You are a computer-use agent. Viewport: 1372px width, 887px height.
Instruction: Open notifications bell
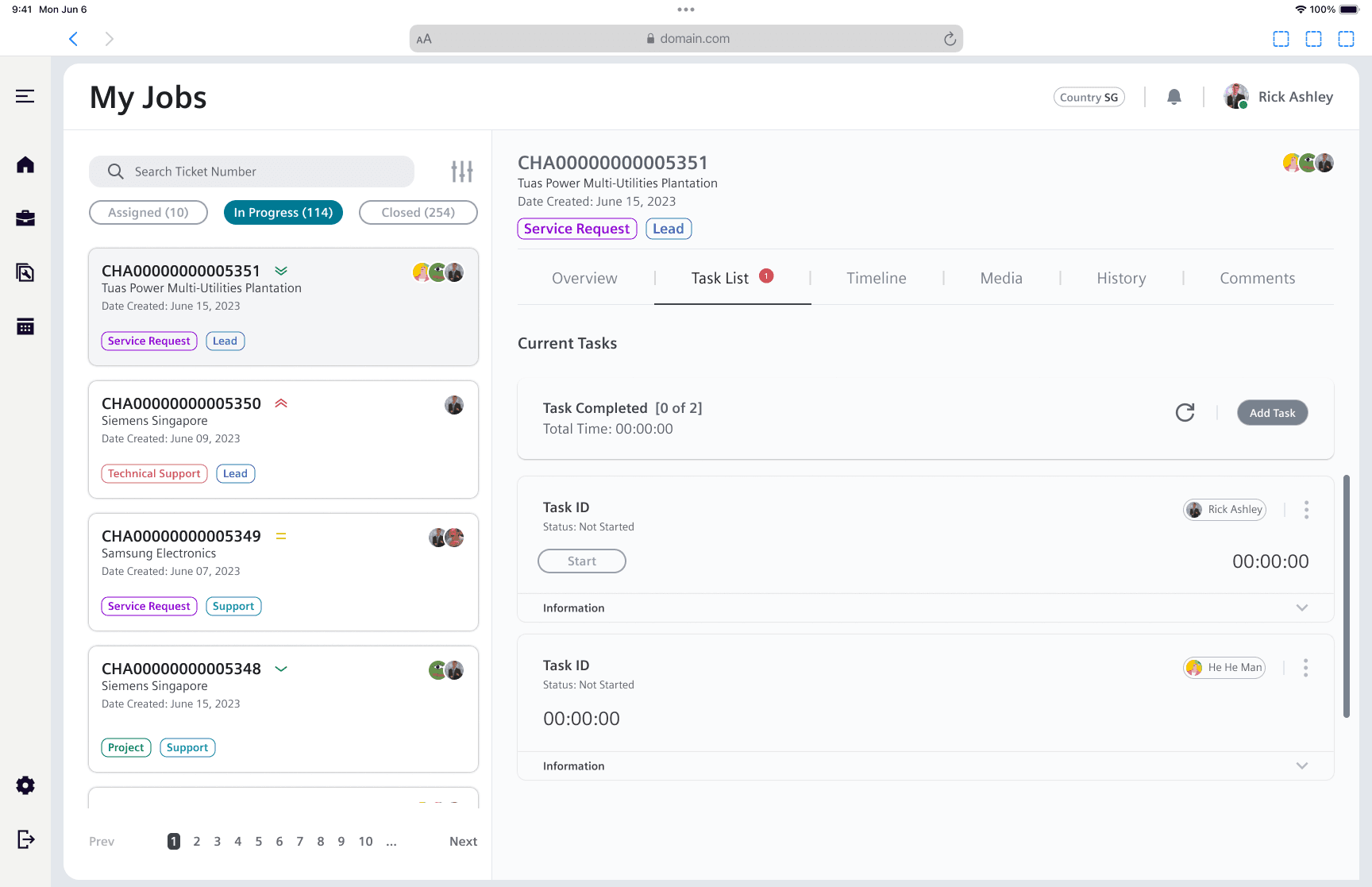[x=1174, y=97]
